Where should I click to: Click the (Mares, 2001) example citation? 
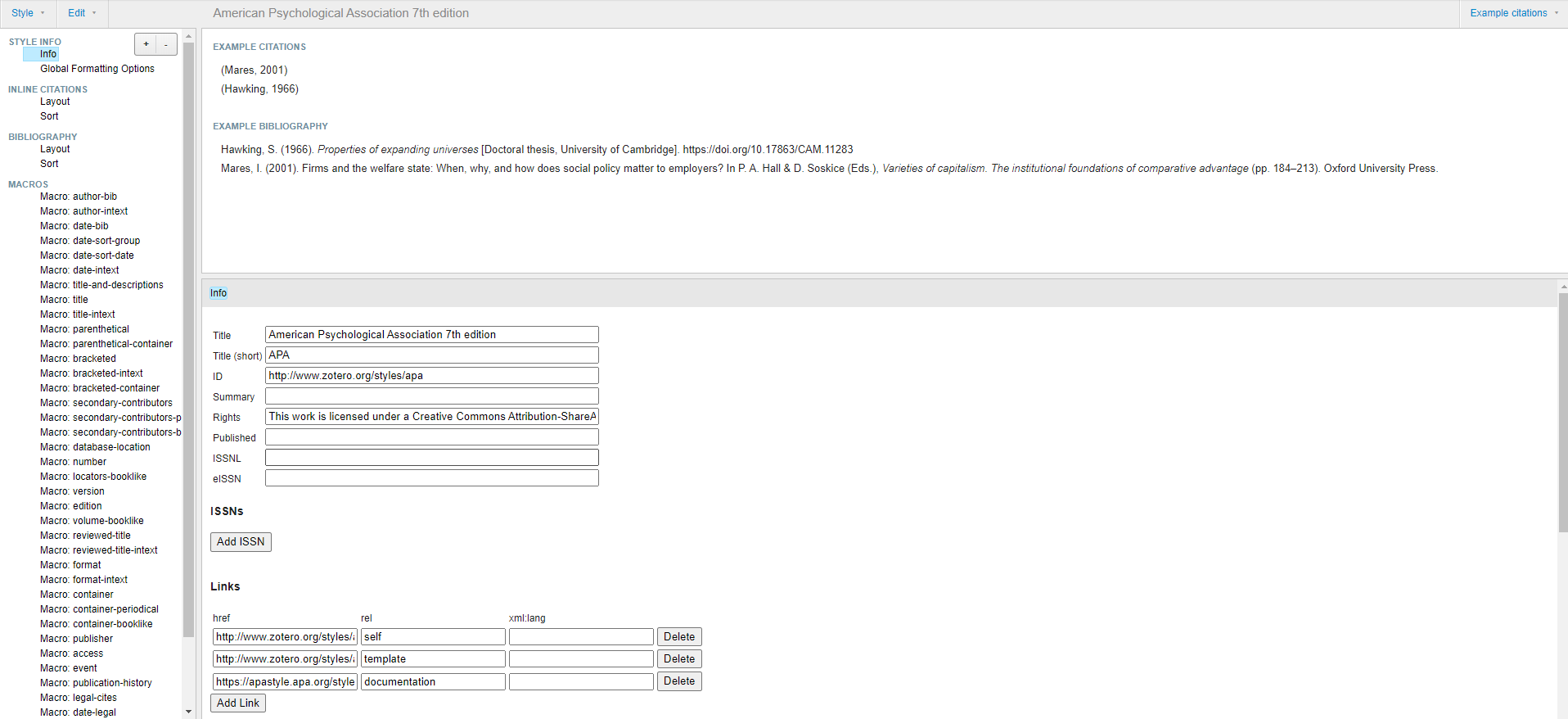click(255, 70)
